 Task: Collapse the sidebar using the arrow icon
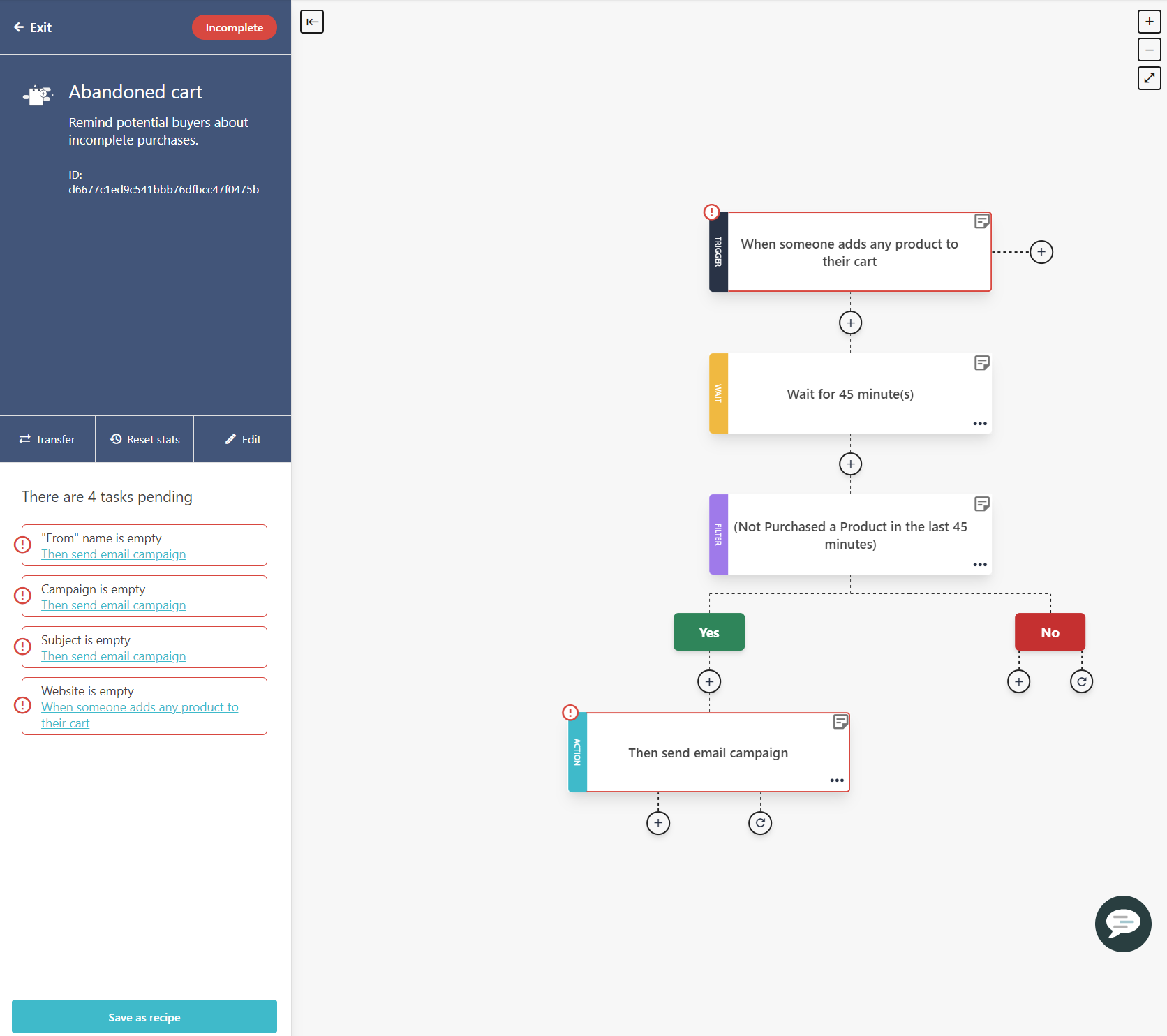pyautogui.click(x=311, y=22)
